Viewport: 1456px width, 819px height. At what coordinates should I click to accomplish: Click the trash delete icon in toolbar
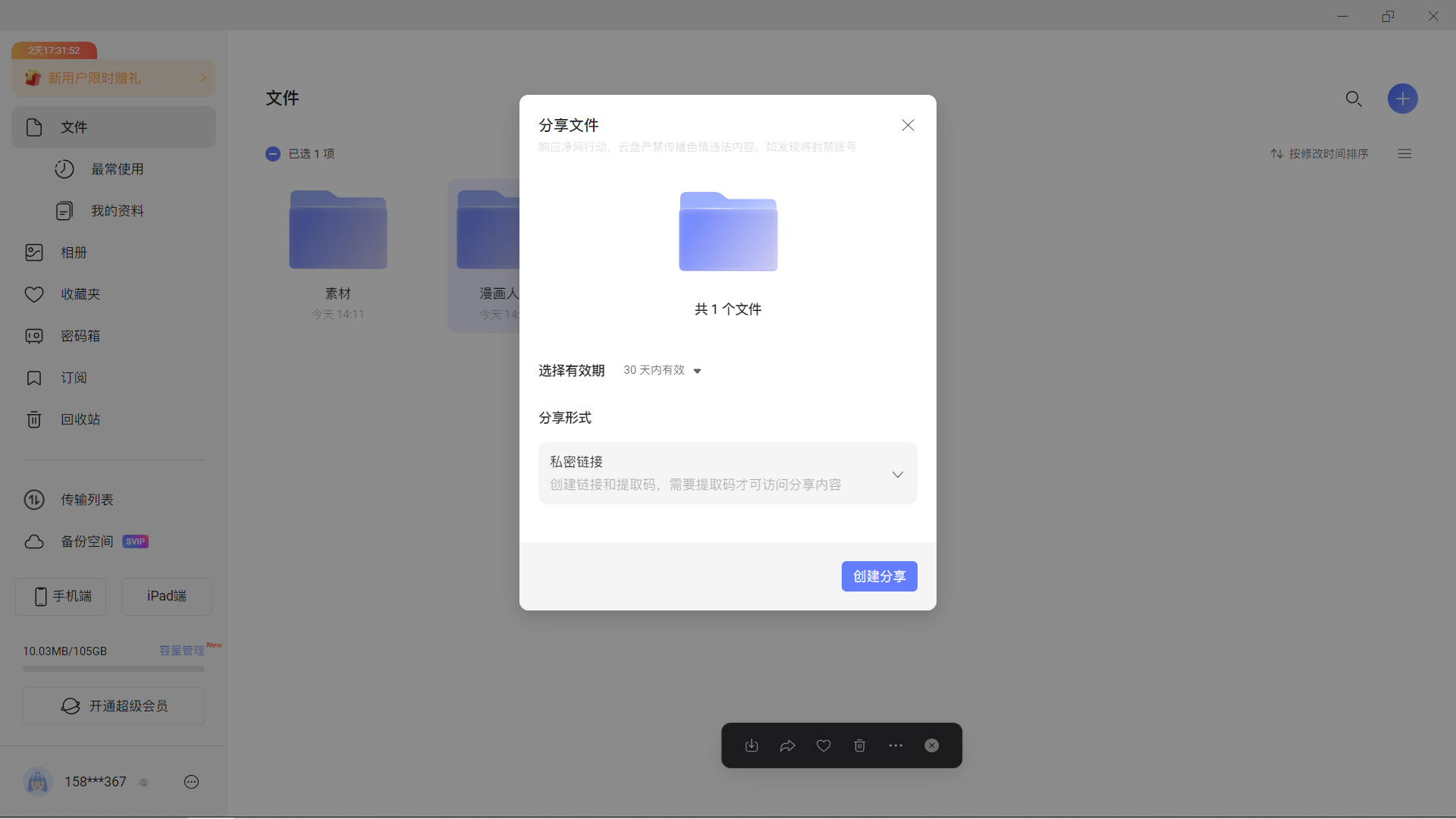[859, 745]
